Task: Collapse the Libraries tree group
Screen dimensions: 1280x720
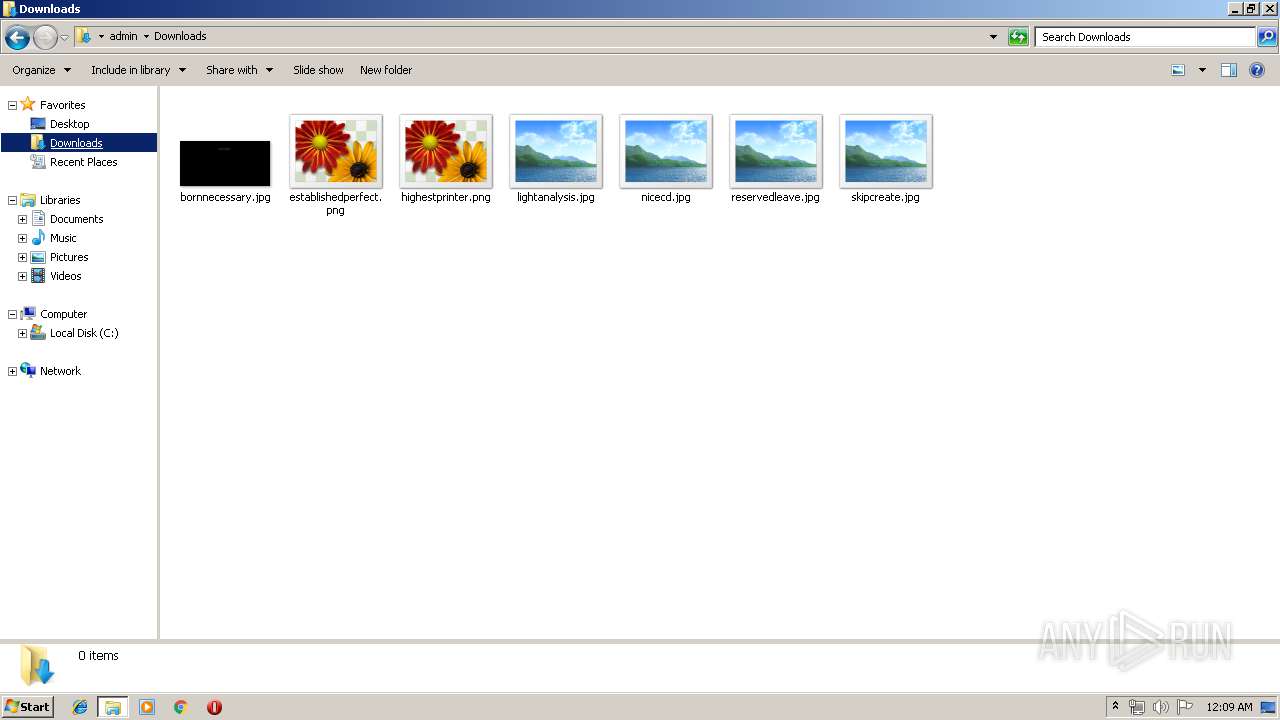Action: click(x=12, y=200)
